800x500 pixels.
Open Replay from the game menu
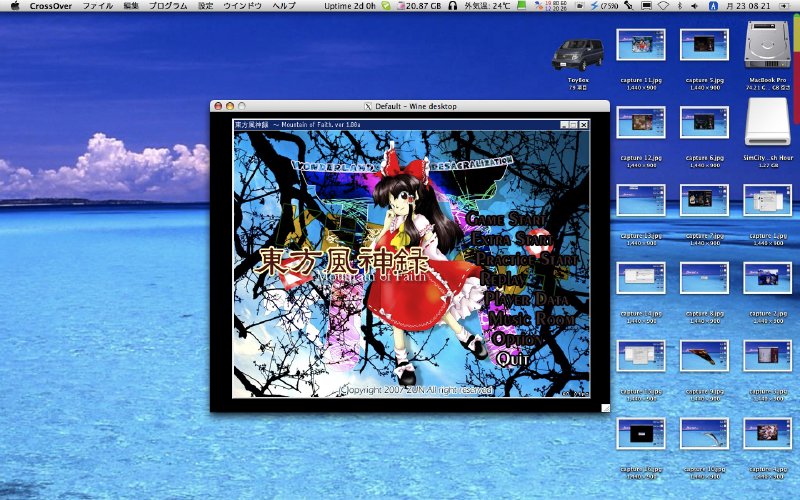pyautogui.click(x=503, y=279)
